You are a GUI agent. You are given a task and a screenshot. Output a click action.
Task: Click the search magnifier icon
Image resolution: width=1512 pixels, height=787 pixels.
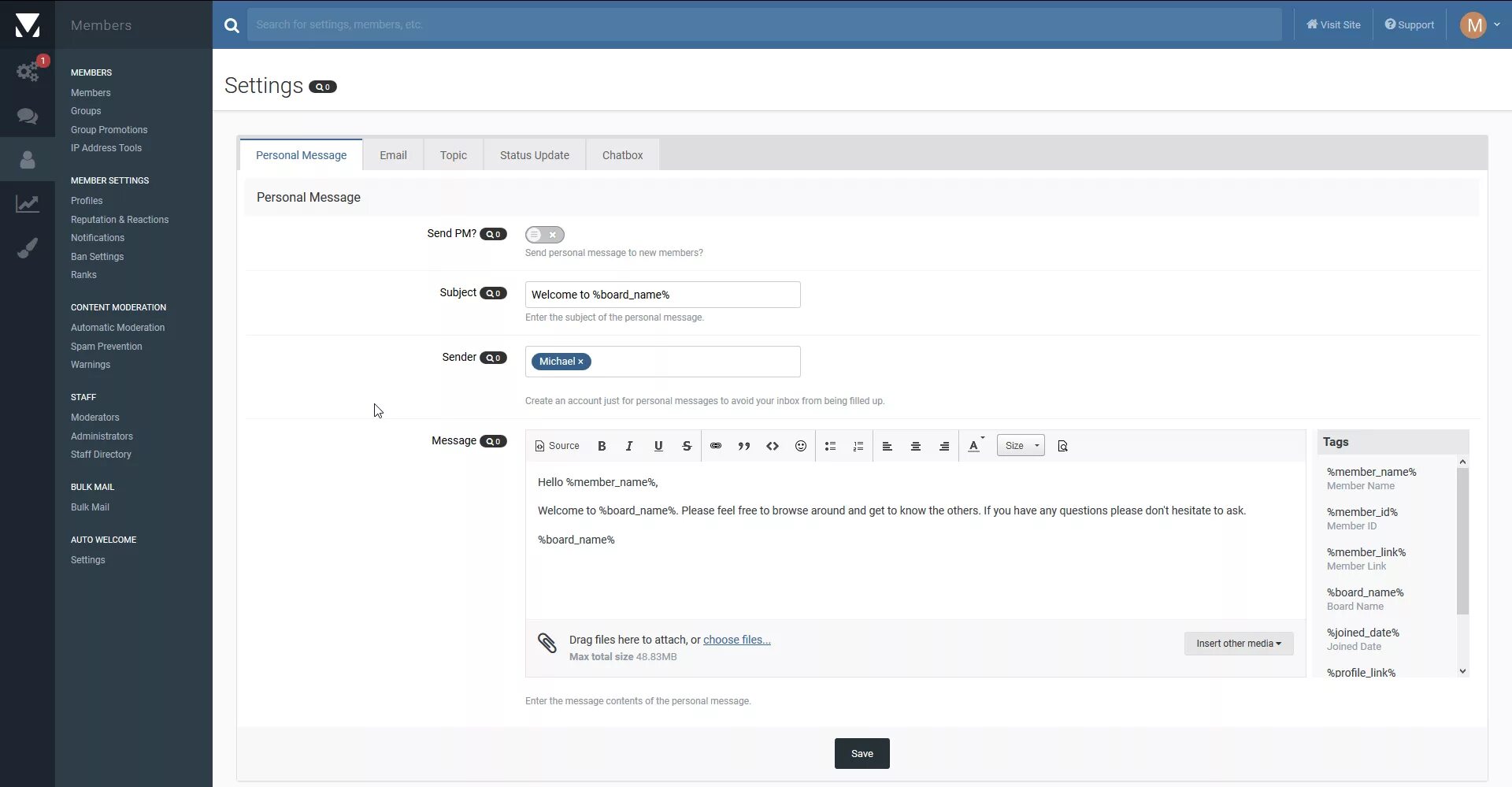pos(231,25)
